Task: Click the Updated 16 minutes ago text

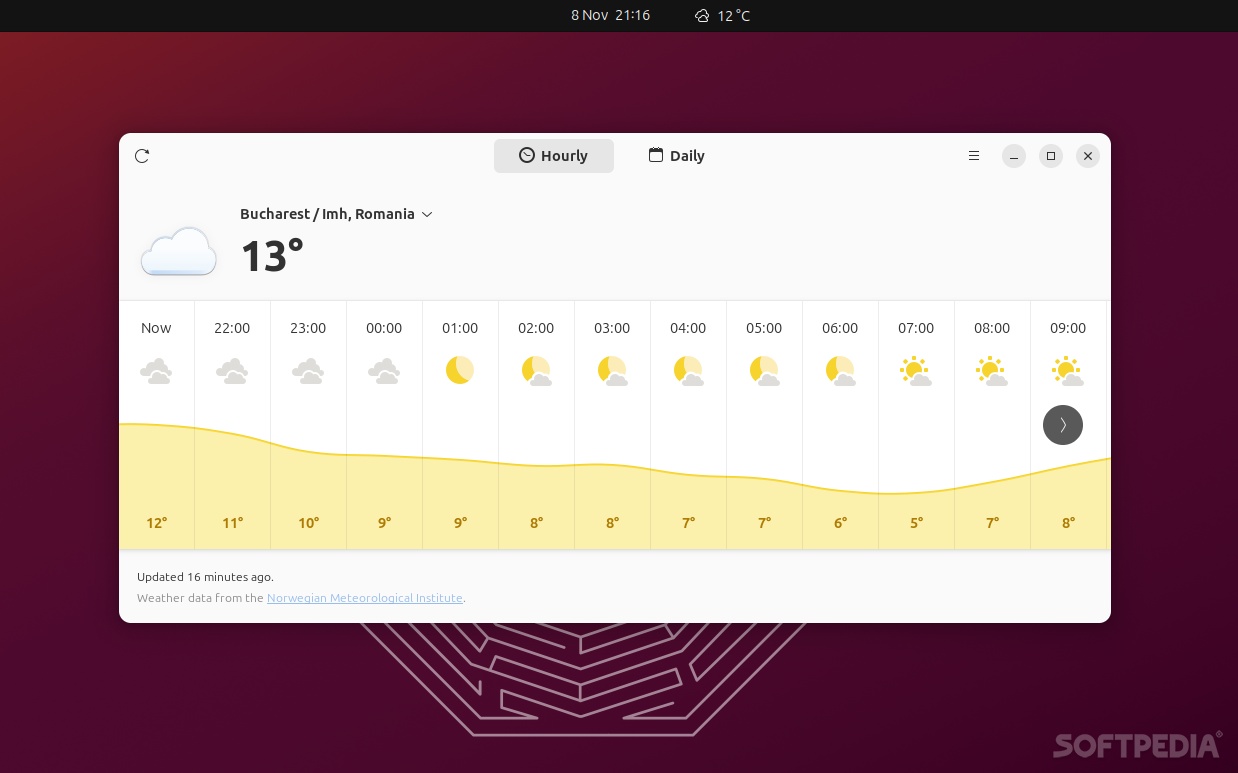Action: (205, 577)
